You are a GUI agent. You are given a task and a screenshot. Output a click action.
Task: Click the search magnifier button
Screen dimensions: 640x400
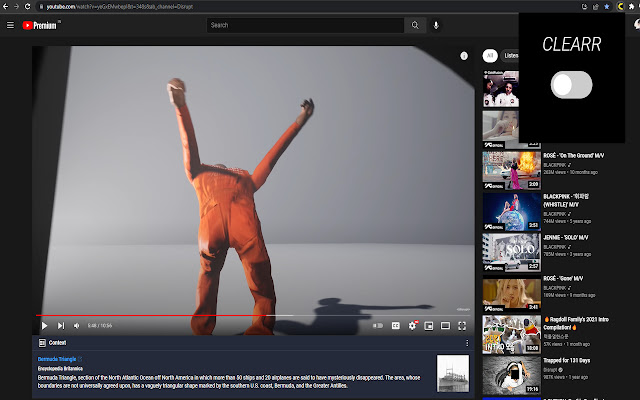click(415, 25)
